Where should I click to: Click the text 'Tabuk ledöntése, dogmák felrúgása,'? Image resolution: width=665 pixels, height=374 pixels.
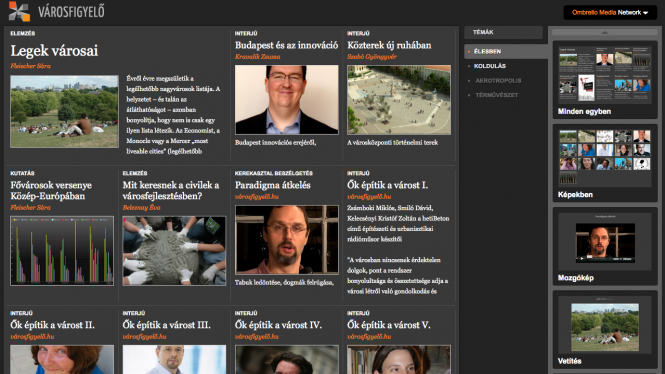[284, 282]
